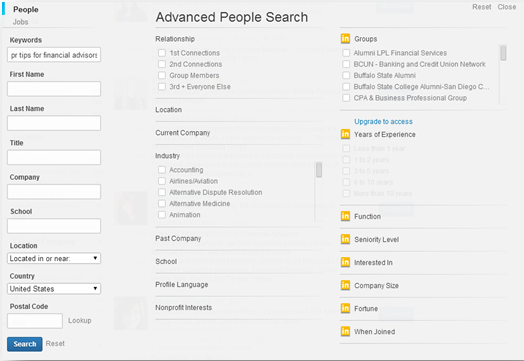
Task: Click the premium icon beside Seniority Level
Action: [345, 239]
